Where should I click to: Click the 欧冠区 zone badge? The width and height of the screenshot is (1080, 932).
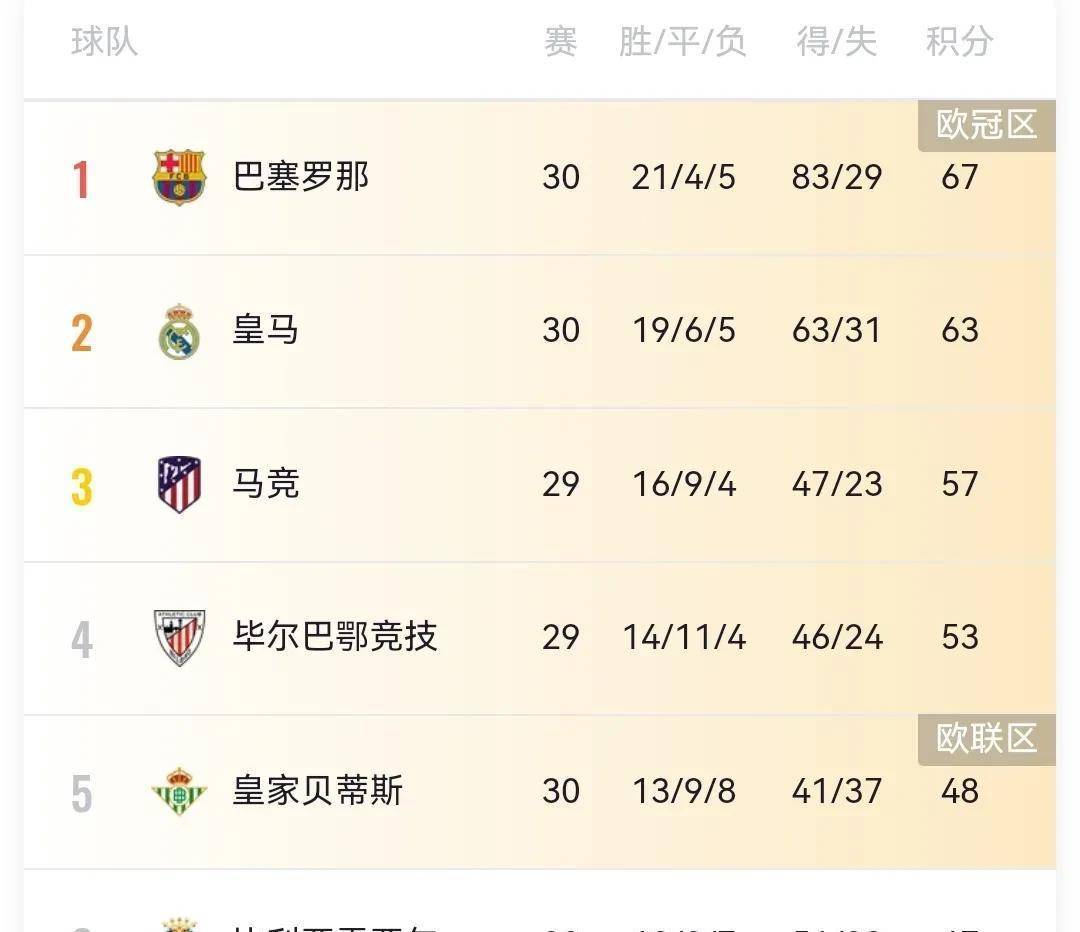point(986,125)
